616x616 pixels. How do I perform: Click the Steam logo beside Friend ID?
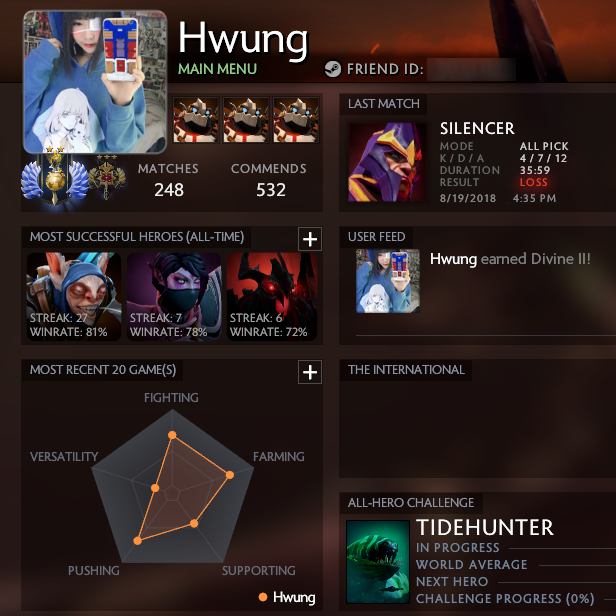pos(333,69)
